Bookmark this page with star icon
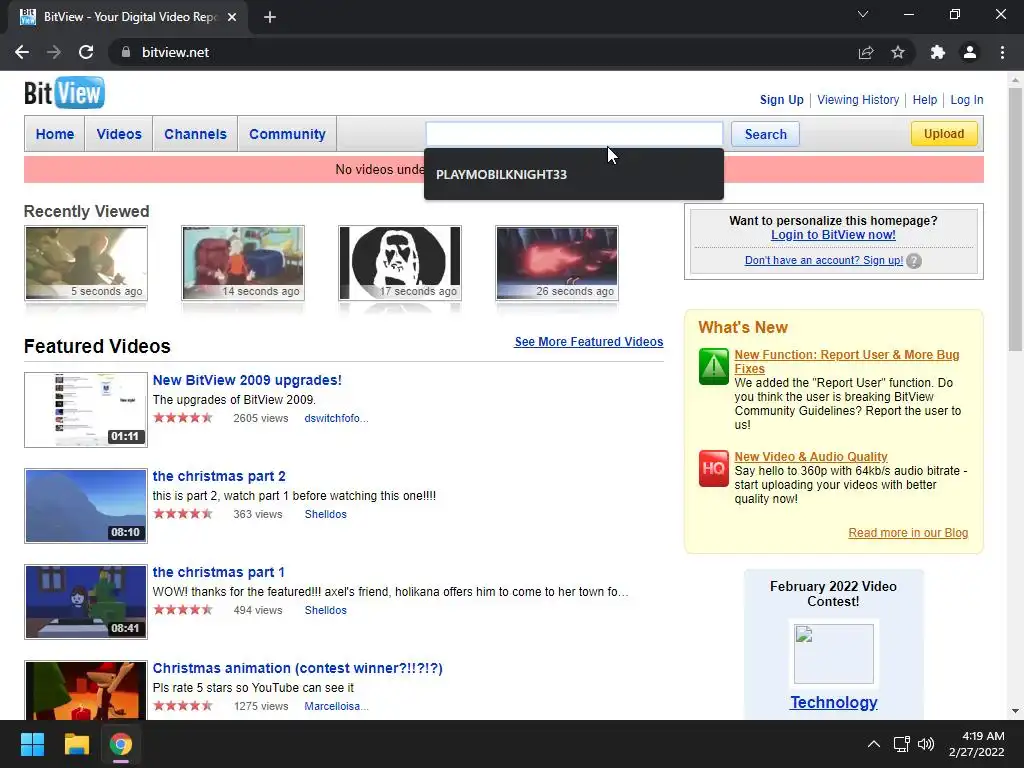The height and width of the screenshot is (768, 1024). 898,52
